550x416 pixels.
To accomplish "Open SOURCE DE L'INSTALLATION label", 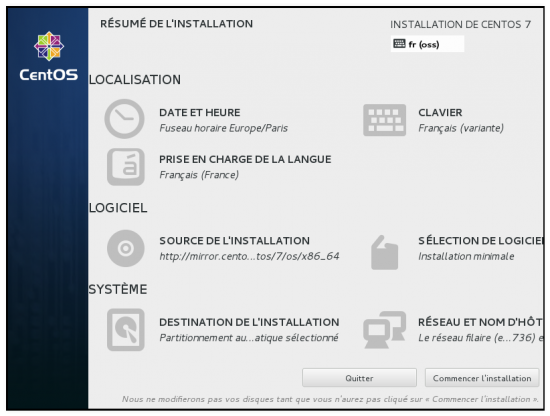I will point(234,241).
